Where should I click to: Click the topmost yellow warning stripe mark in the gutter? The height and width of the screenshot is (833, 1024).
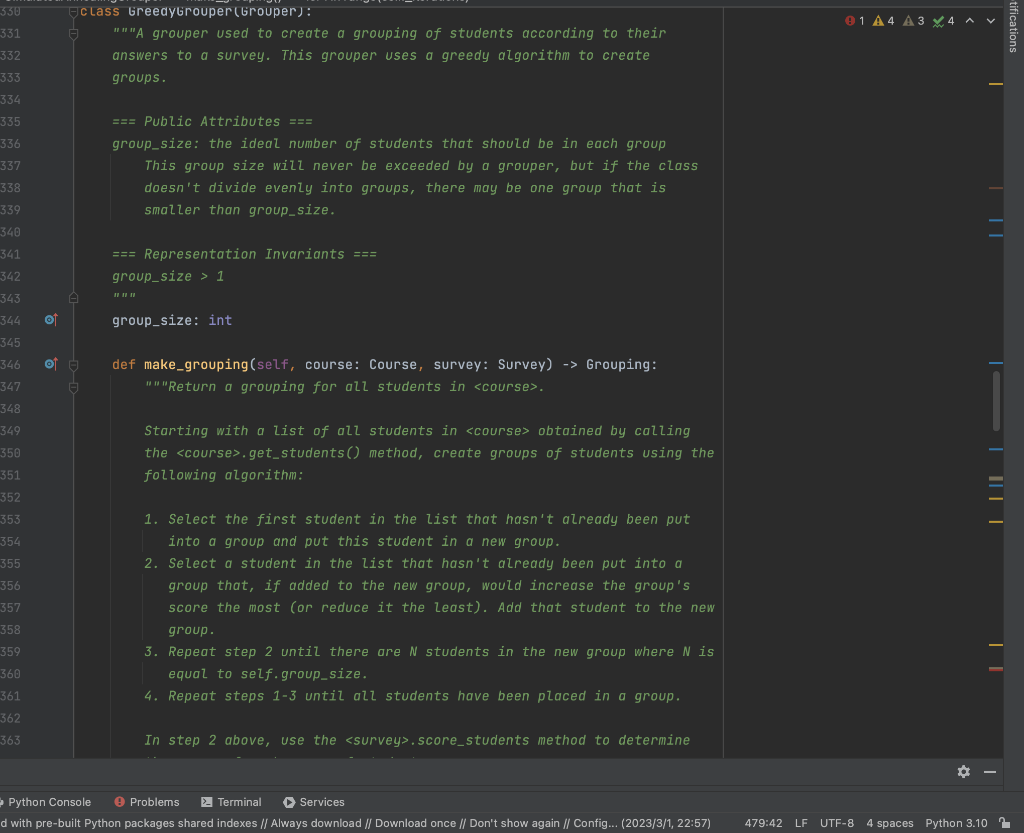[996, 84]
